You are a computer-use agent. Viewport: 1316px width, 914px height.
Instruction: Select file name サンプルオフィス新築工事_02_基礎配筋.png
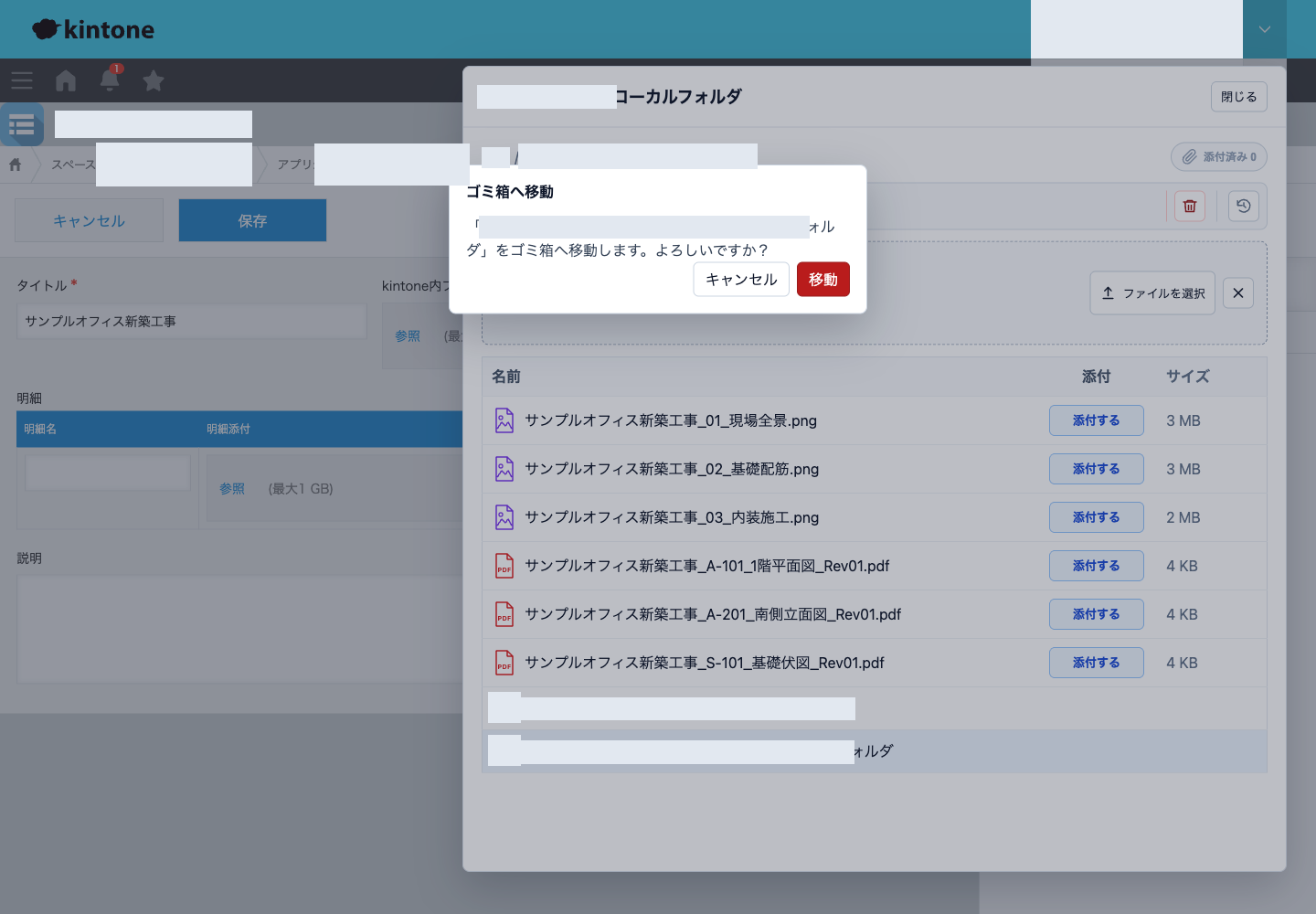672,469
